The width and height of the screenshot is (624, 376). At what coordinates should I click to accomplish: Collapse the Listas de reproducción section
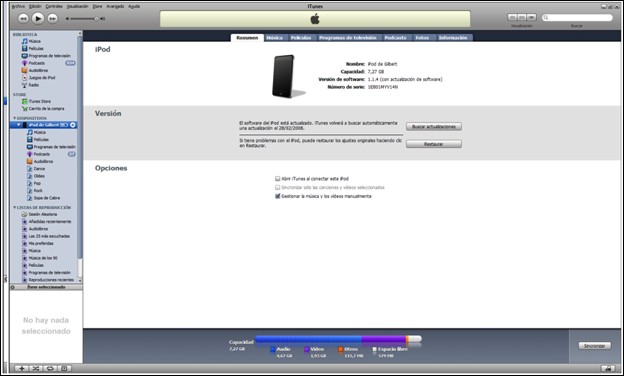(x=15, y=207)
